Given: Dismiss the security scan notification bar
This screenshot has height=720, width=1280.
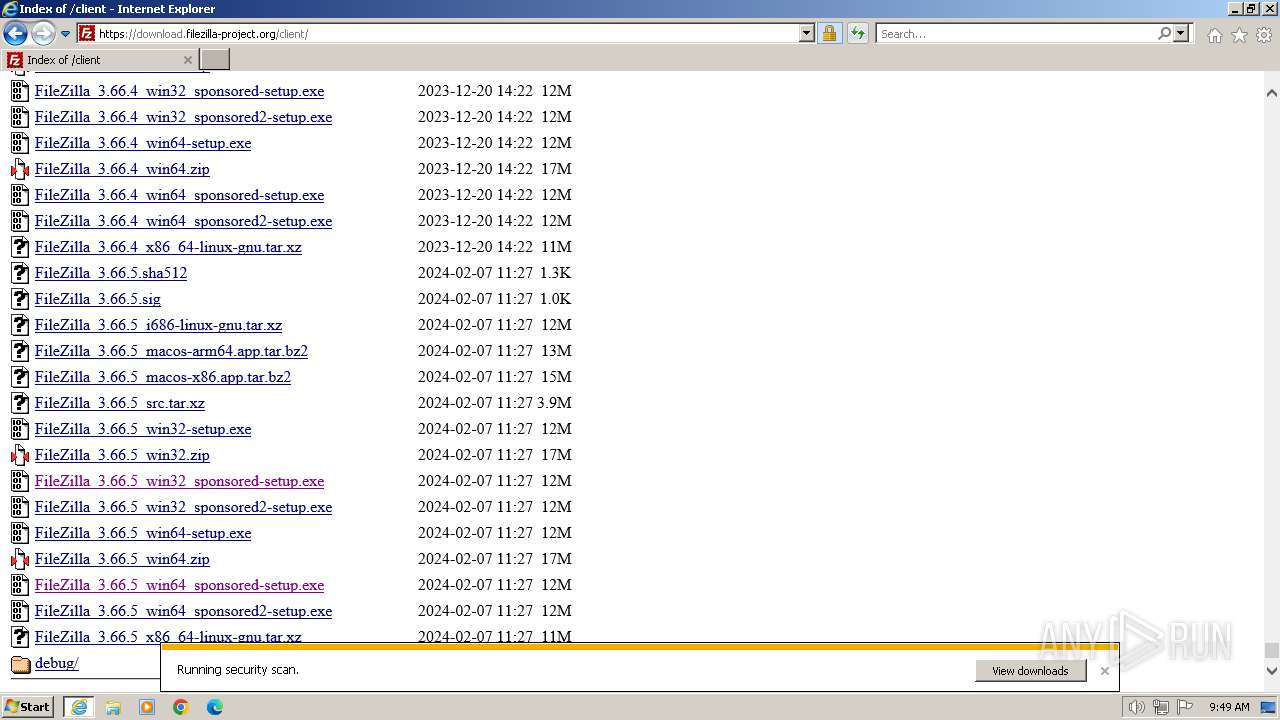Looking at the screenshot, I should pos(1104,671).
